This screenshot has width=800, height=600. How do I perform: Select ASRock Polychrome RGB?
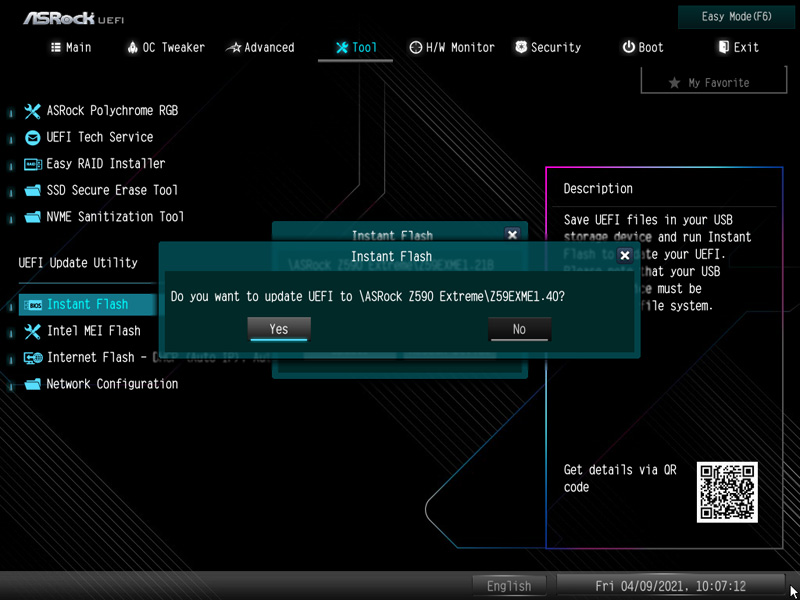112,111
